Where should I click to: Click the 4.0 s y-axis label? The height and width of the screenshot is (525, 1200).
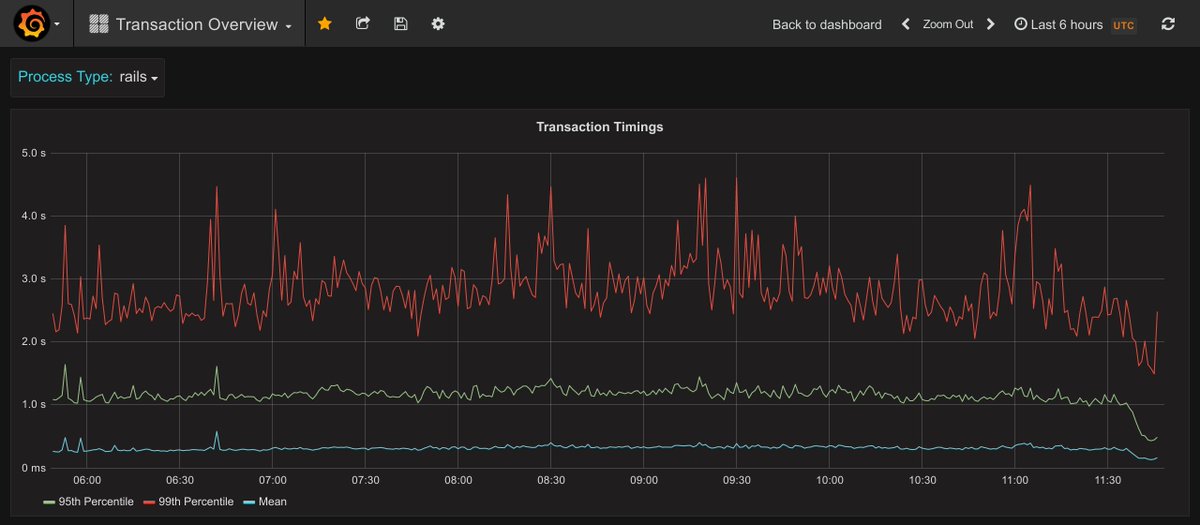point(34,216)
